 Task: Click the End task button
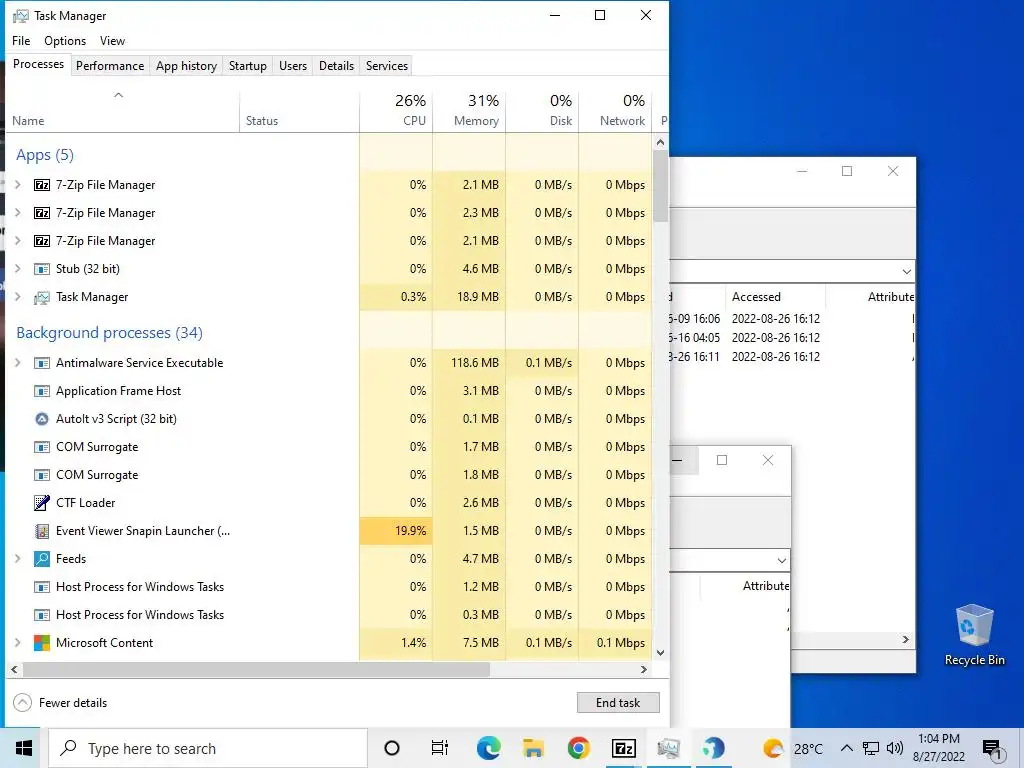coord(618,703)
